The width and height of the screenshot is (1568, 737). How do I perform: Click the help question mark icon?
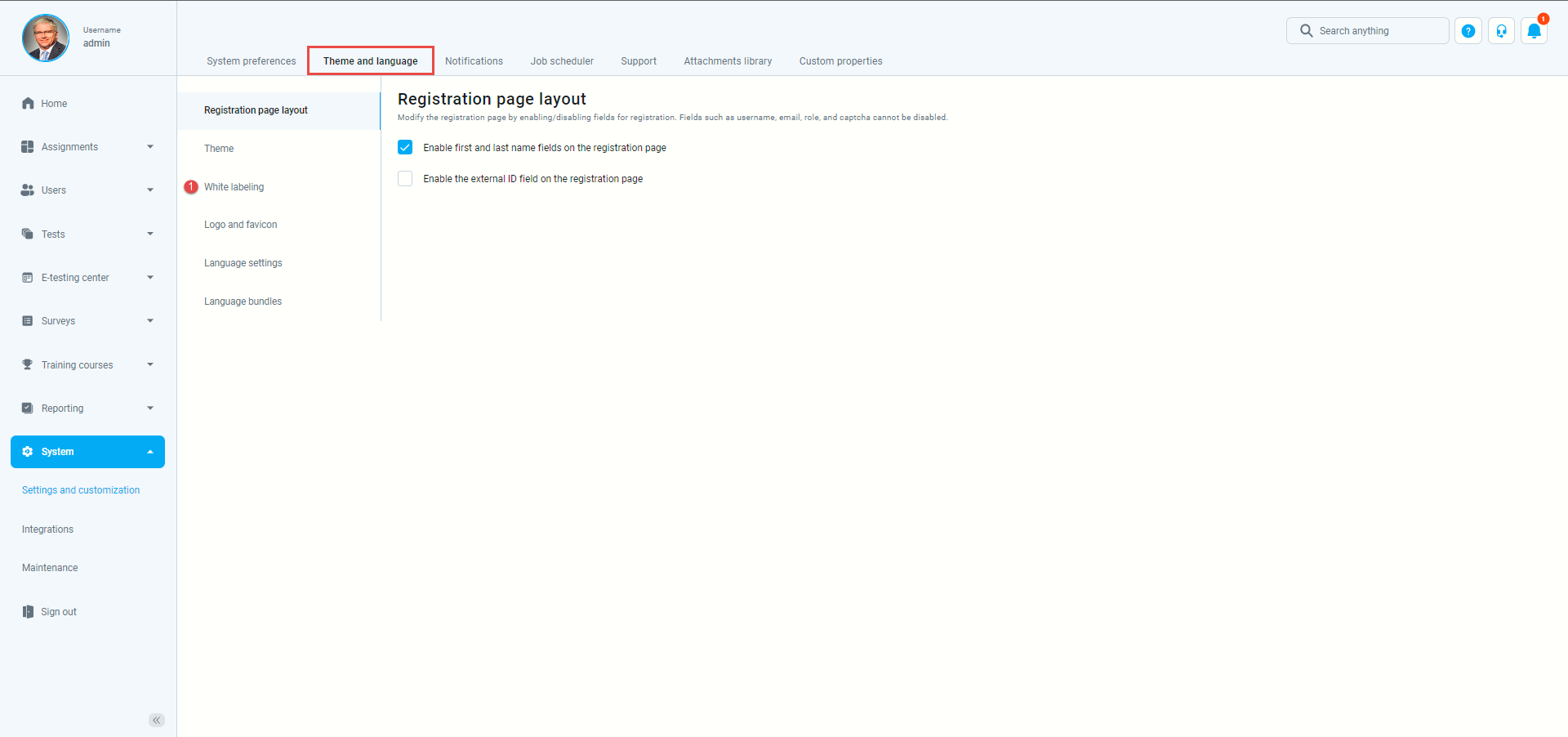(x=1468, y=31)
